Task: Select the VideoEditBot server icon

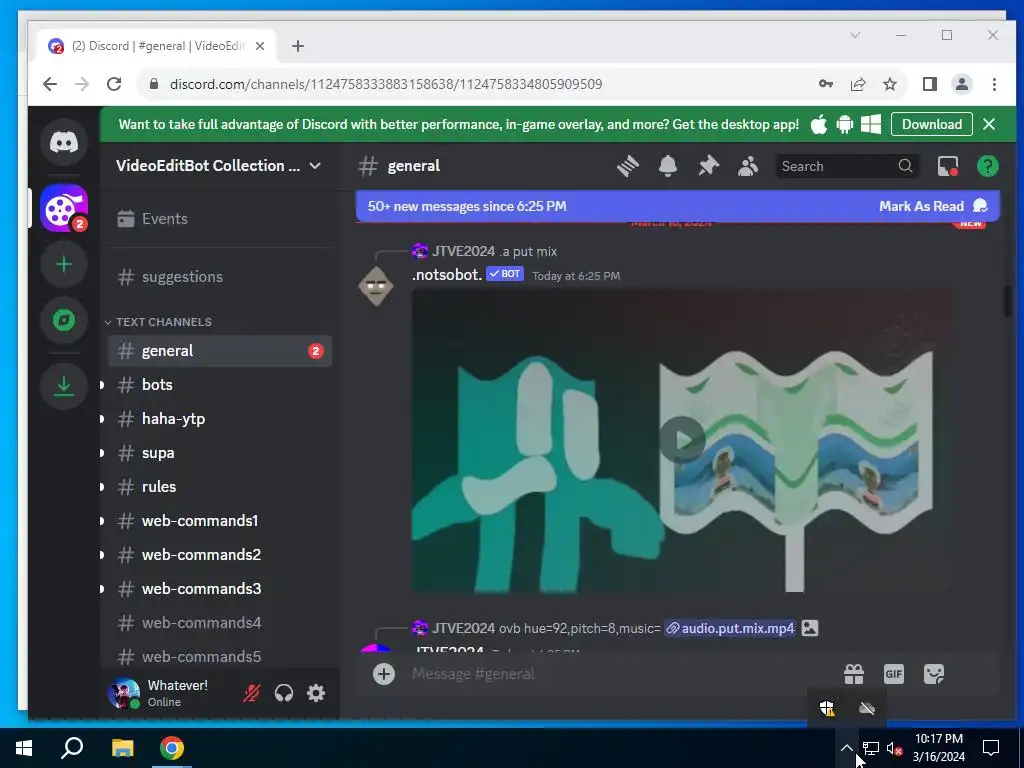Action: coord(64,208)
